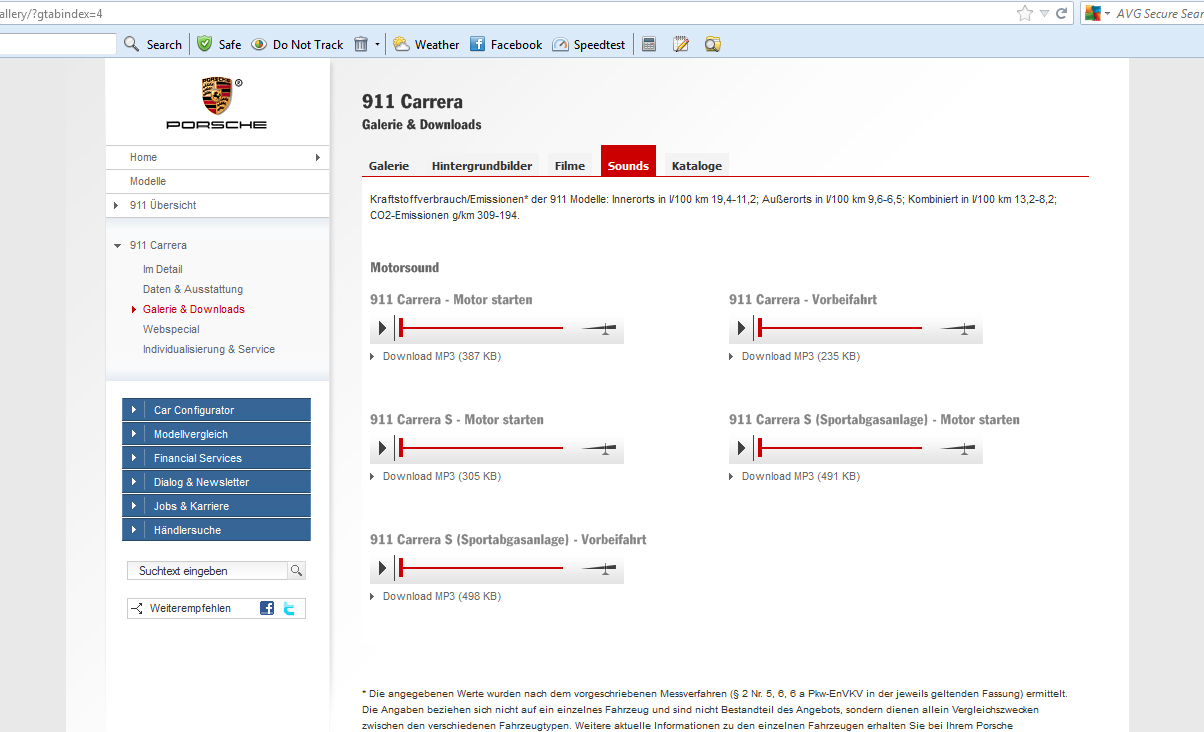
Task: Download MP3 (305 KB) file
Action: [x=442, y=476]
